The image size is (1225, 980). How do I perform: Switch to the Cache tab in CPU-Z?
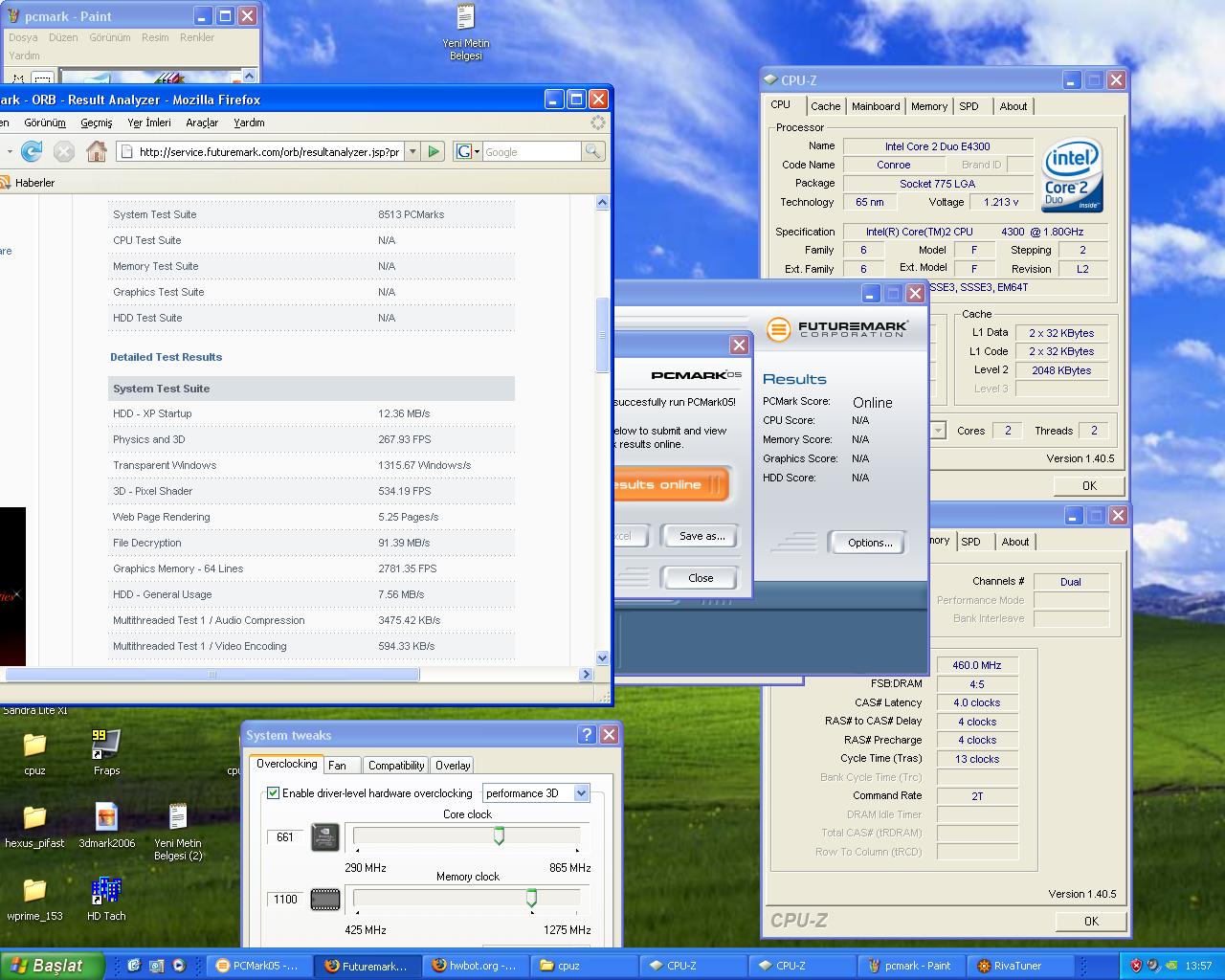coord(825,106)
